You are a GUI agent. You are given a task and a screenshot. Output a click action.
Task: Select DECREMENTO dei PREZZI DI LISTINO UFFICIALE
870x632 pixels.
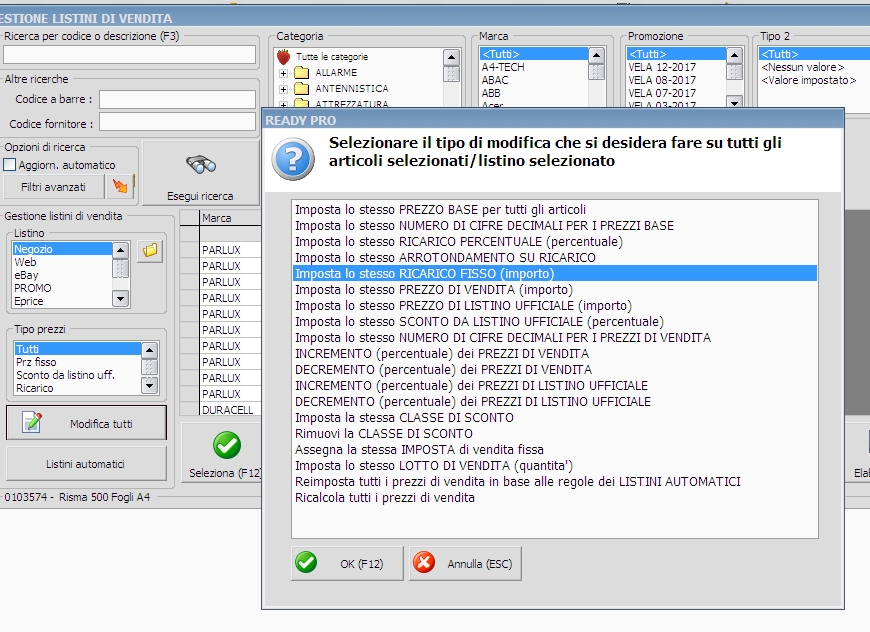pos(554,402)
